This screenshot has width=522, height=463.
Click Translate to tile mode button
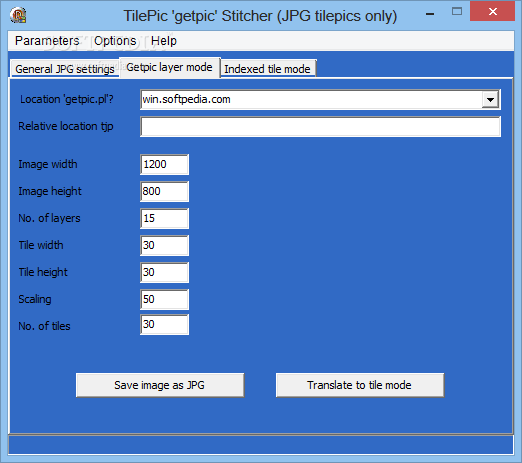click(x=360, y=385)
